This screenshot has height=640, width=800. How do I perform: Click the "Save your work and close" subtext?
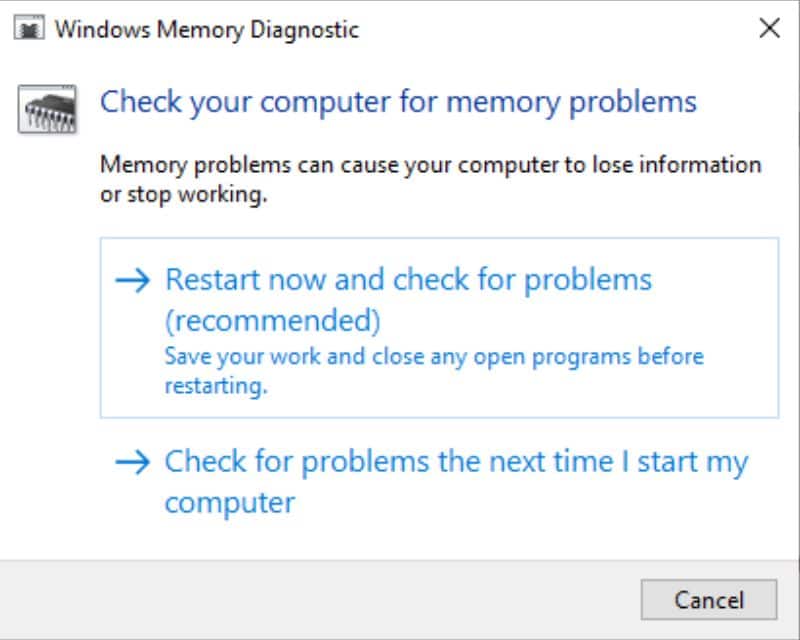pyautogui.click(x=434, y=357)
